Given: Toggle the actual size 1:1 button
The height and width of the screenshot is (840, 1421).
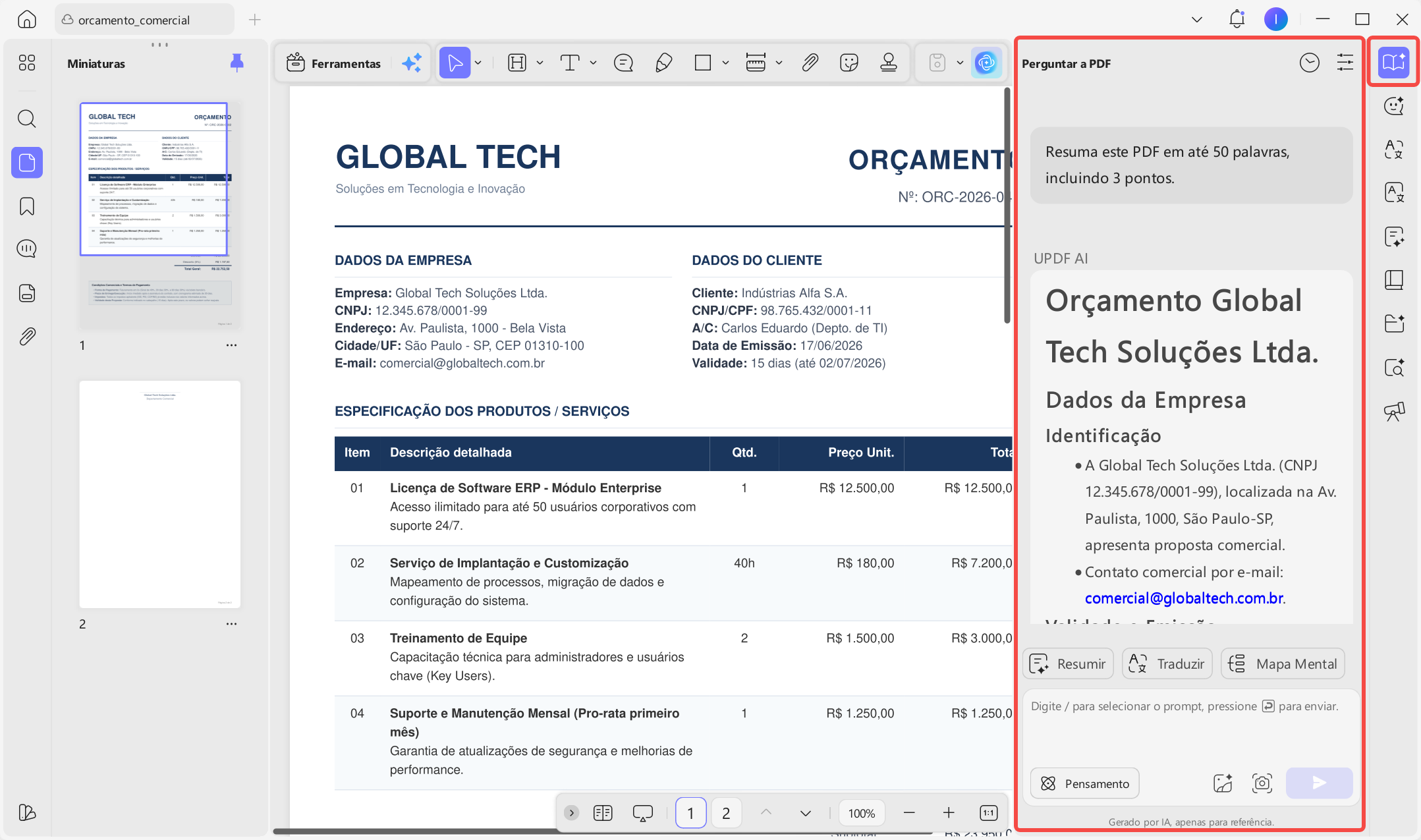Looking at the screenshot, I should [x=989, y=813].
